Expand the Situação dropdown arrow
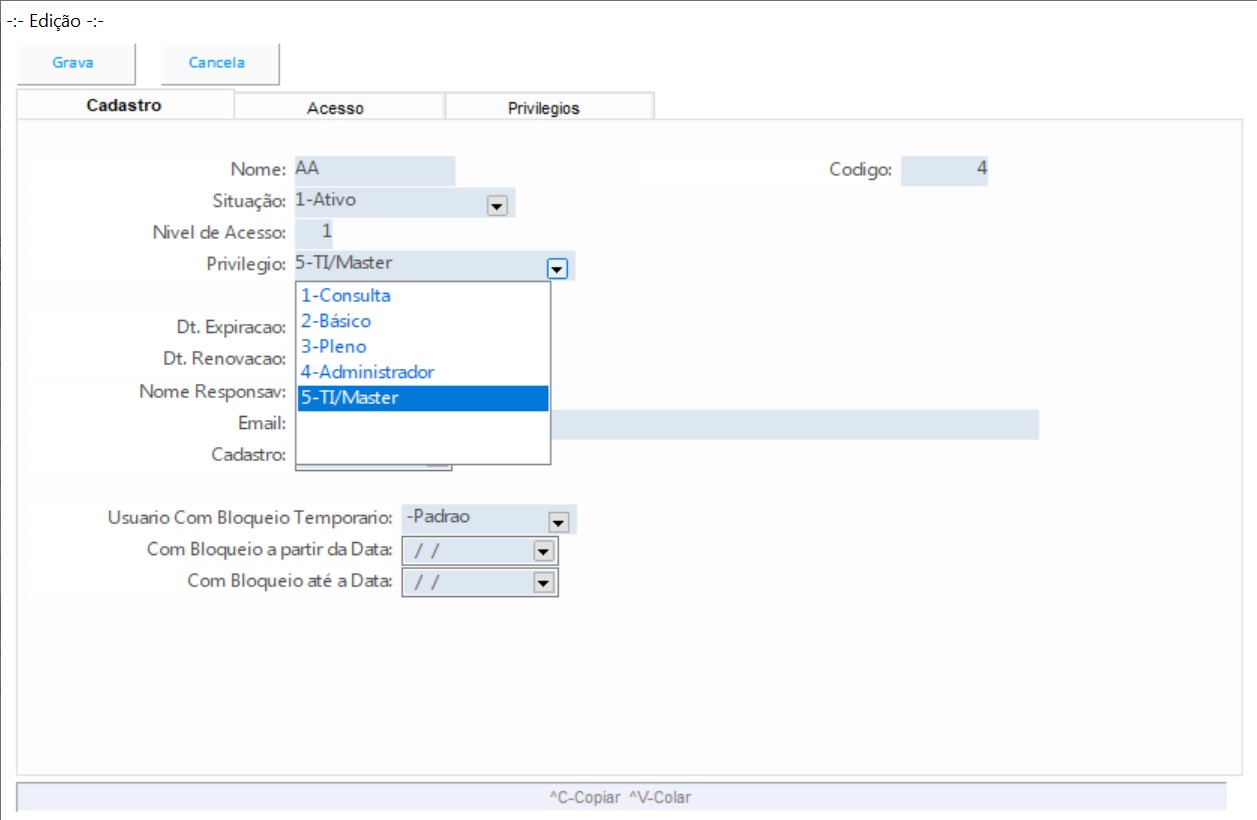This screenshot has width=1257, height=820. click(x=496, y=206)
